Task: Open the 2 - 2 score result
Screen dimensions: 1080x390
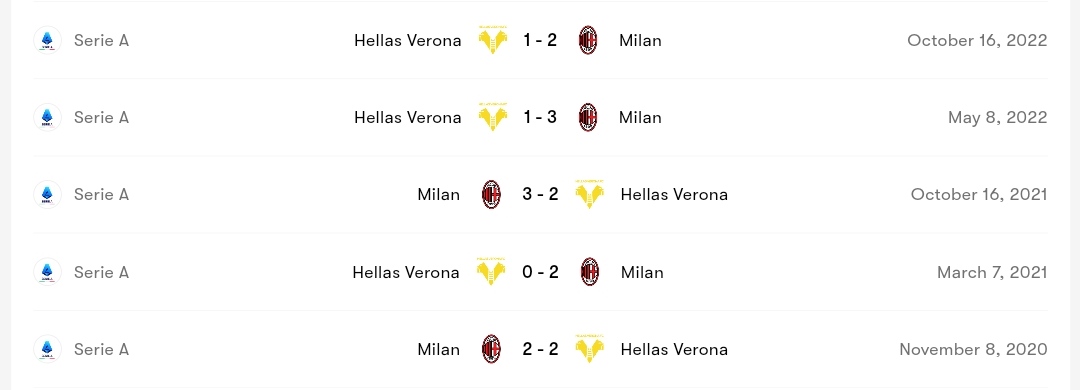Action: pyautogui.click(x=540, y=349)
